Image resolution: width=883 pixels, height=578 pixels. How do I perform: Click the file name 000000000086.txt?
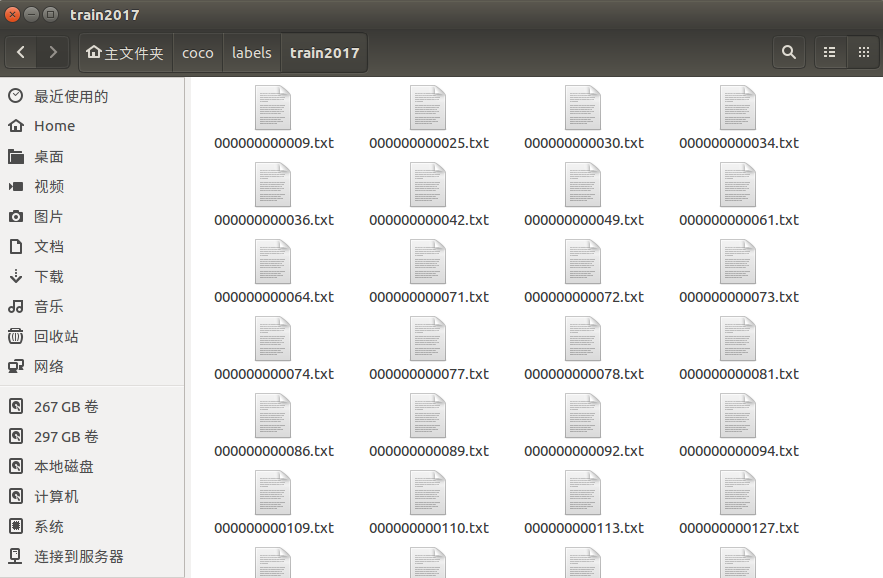(x=274, y=451)
